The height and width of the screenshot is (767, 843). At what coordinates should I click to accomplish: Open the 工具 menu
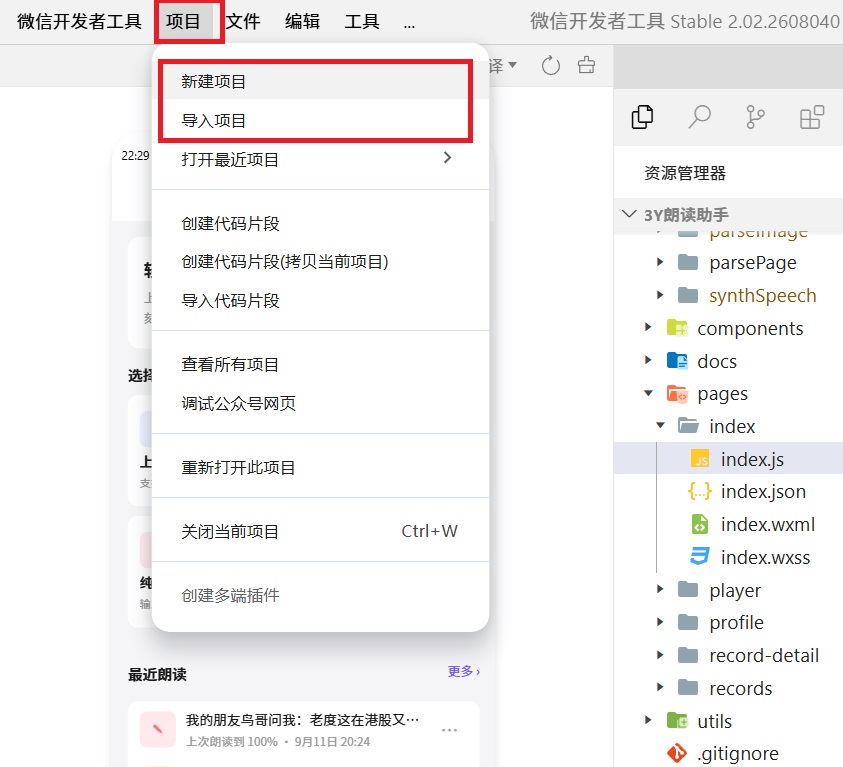coord(362,21)
